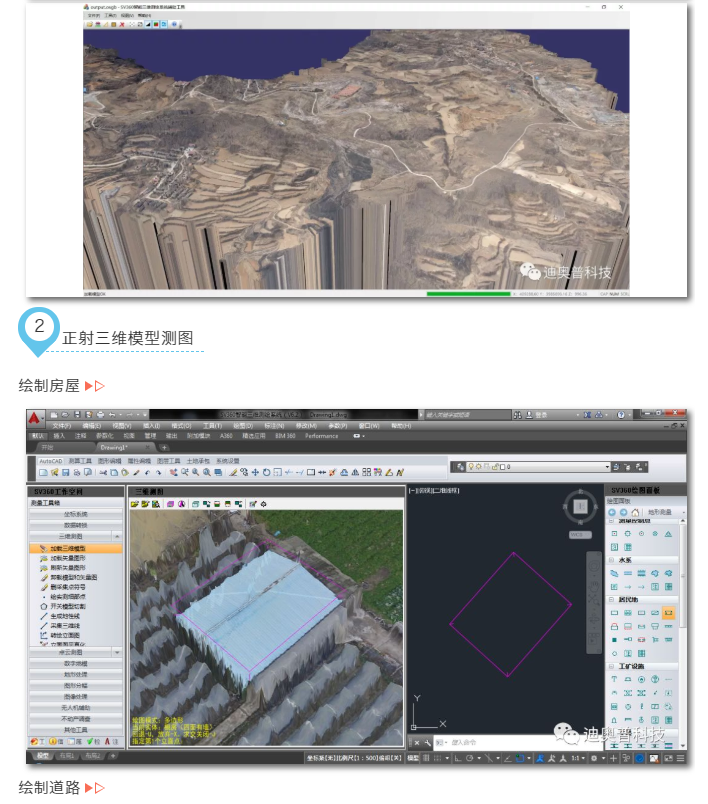Click the magenta box icon in 三维测图 toolbar
Image resolution: width=708 pixels, height=804 pixels.
[x=170, y=505]
